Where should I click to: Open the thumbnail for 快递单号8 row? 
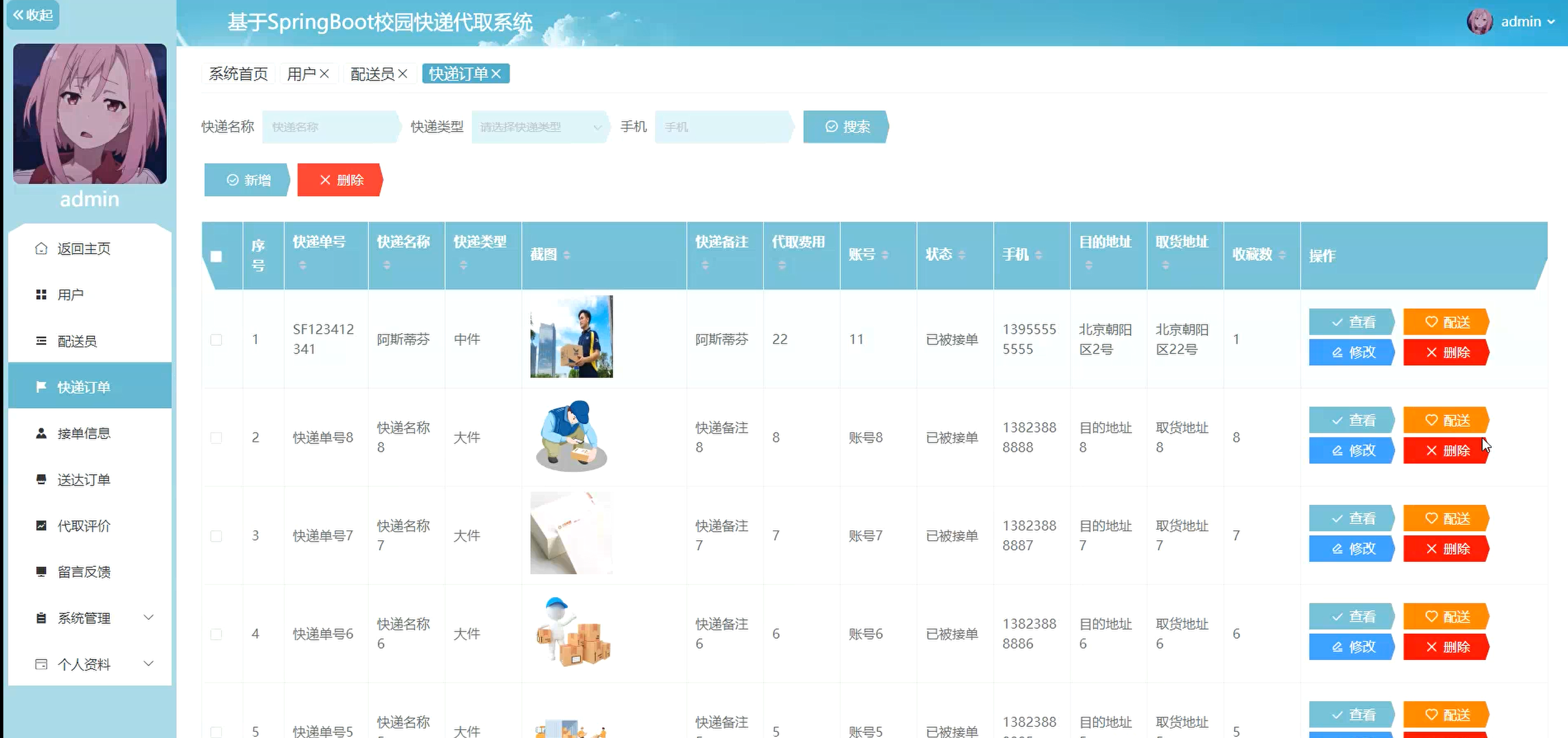pyautogui.click(x=572, y=435)
